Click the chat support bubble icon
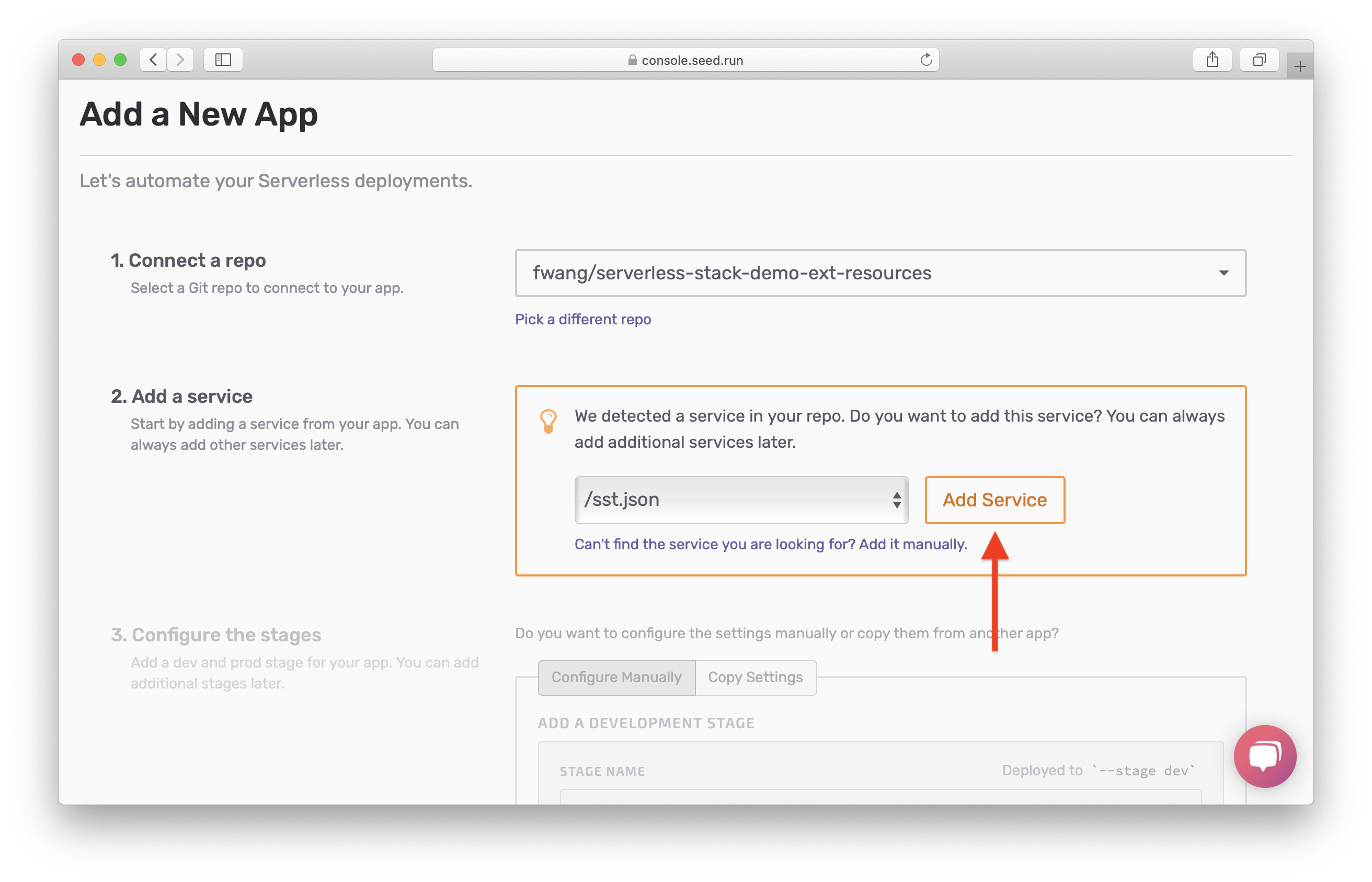The image size is (1372, 882). 1262,756
